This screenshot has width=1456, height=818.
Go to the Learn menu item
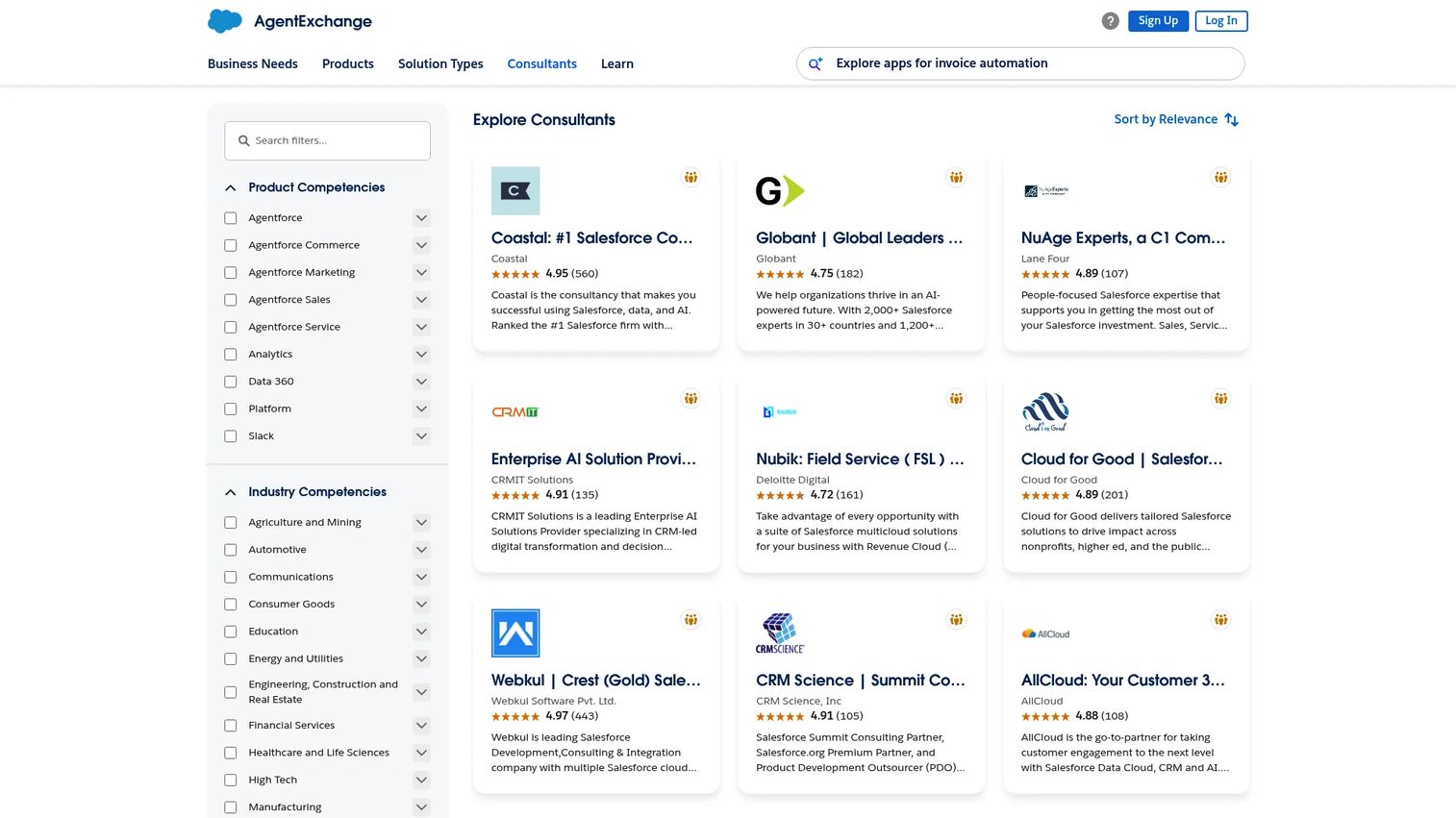617,63
